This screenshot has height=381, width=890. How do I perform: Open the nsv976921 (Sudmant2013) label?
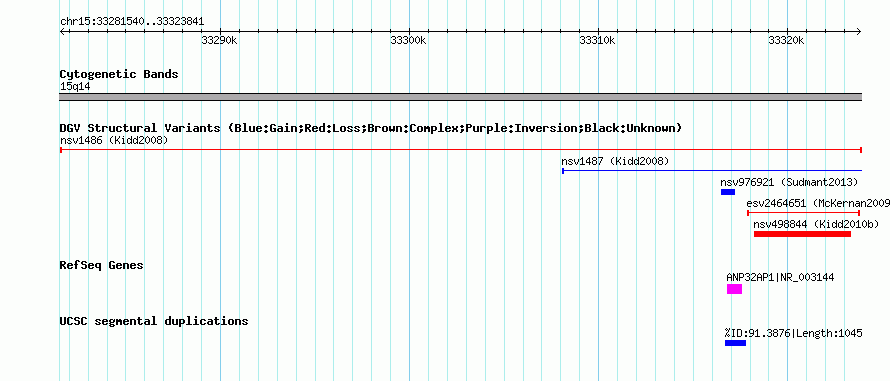click(x=789, y=182)
